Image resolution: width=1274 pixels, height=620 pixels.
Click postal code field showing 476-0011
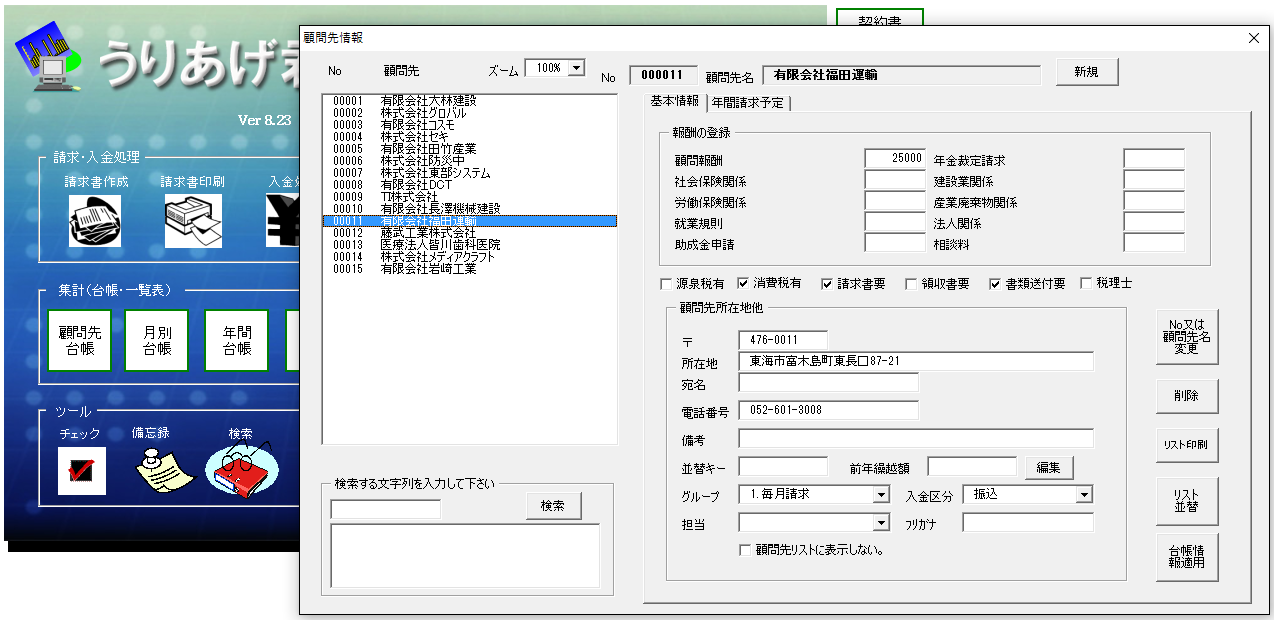pos(783,340)
